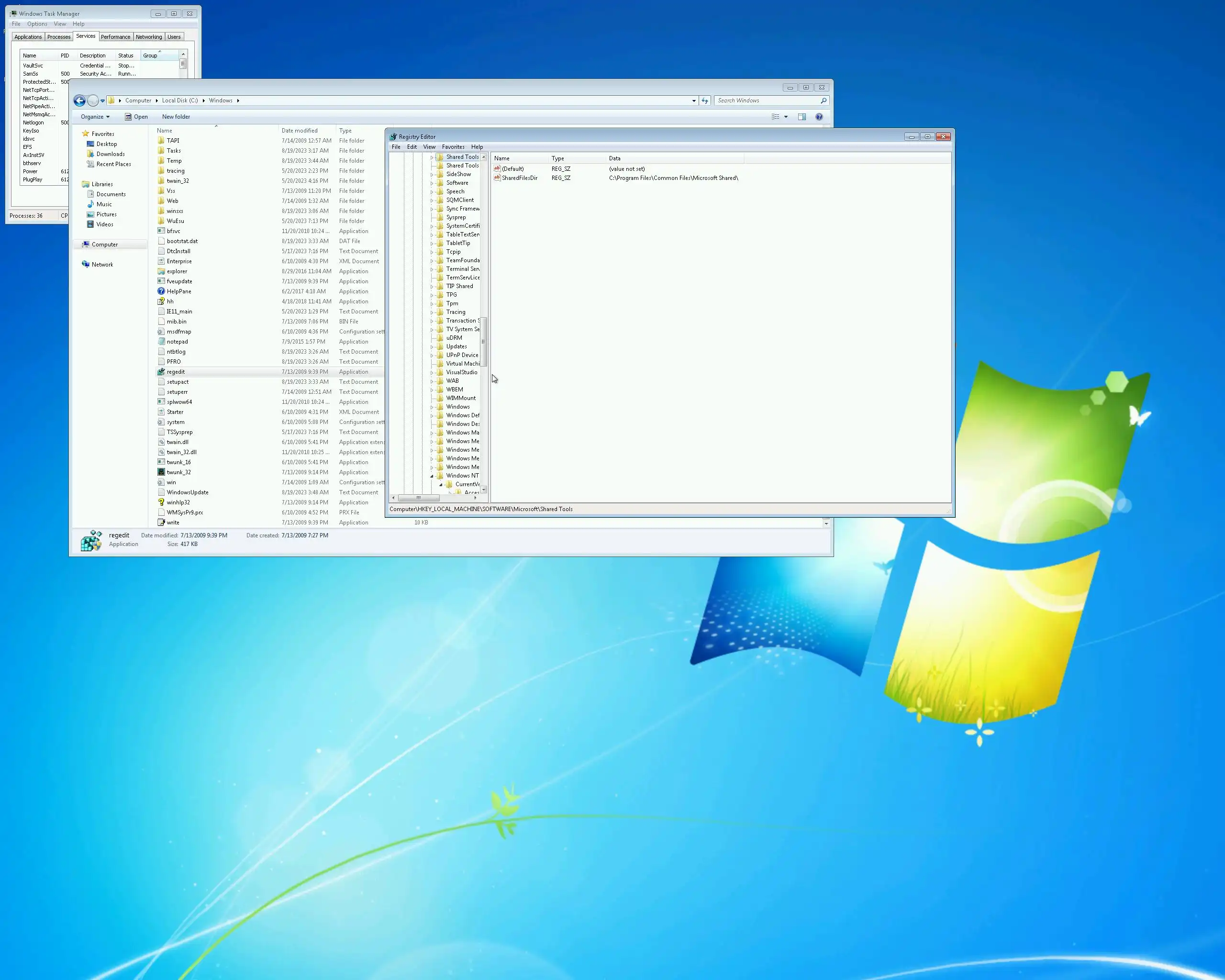Switch to Task Manager Performance tab
The width and height of the screenshot is (1225, 980).
[x=115, y=37]
